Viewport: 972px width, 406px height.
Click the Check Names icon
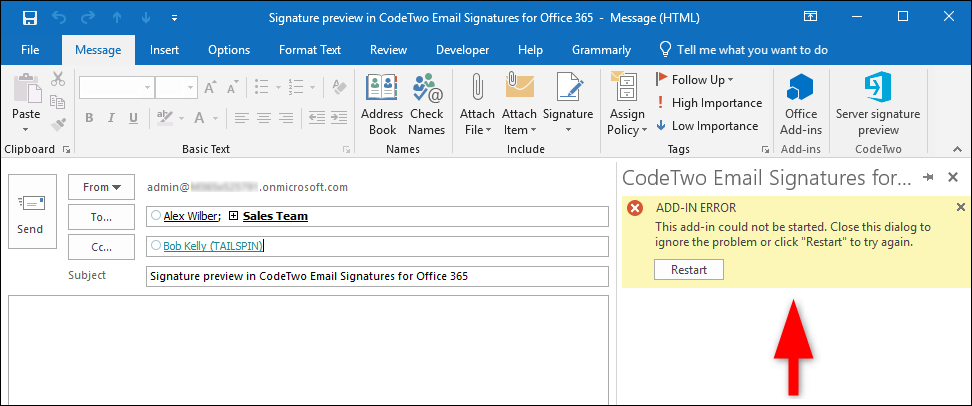coord(426,105)
